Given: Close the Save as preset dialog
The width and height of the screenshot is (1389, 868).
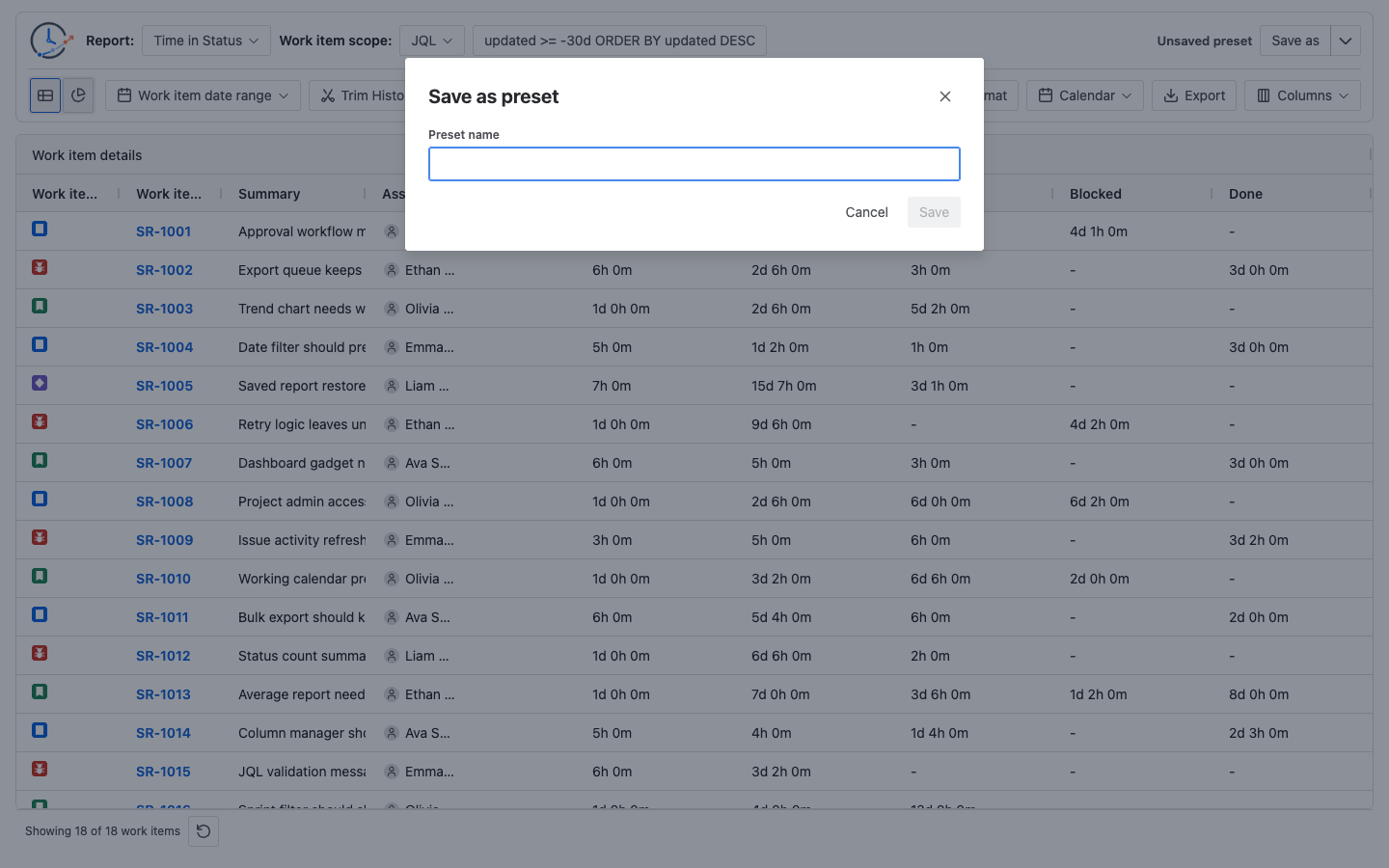Looking at the screenshot, I should pyautogui.click(x=945, y=96).
